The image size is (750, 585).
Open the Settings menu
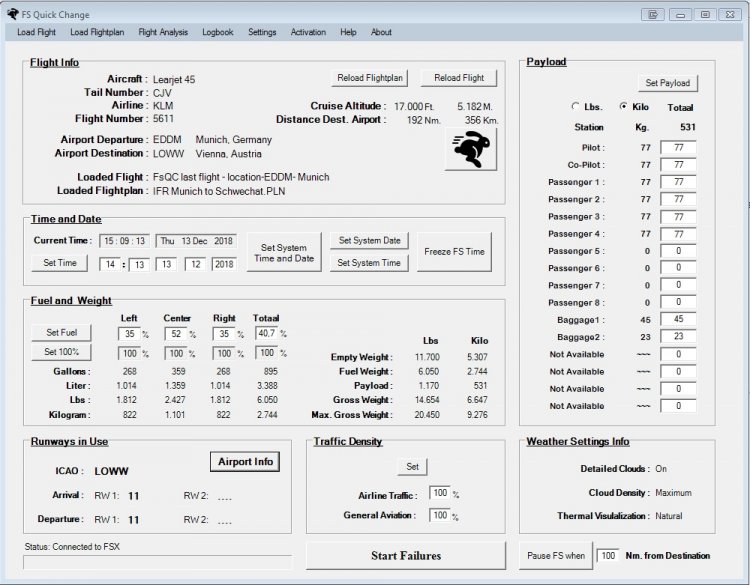click(x=262, y=32)
